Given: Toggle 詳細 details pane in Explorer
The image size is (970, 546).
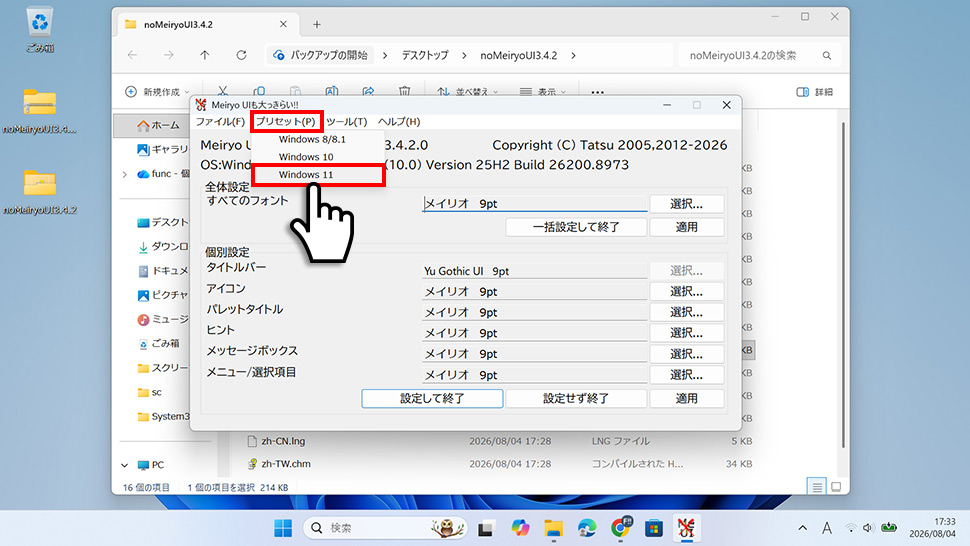Looking at the screenshot, I should [x=815, y=92].
